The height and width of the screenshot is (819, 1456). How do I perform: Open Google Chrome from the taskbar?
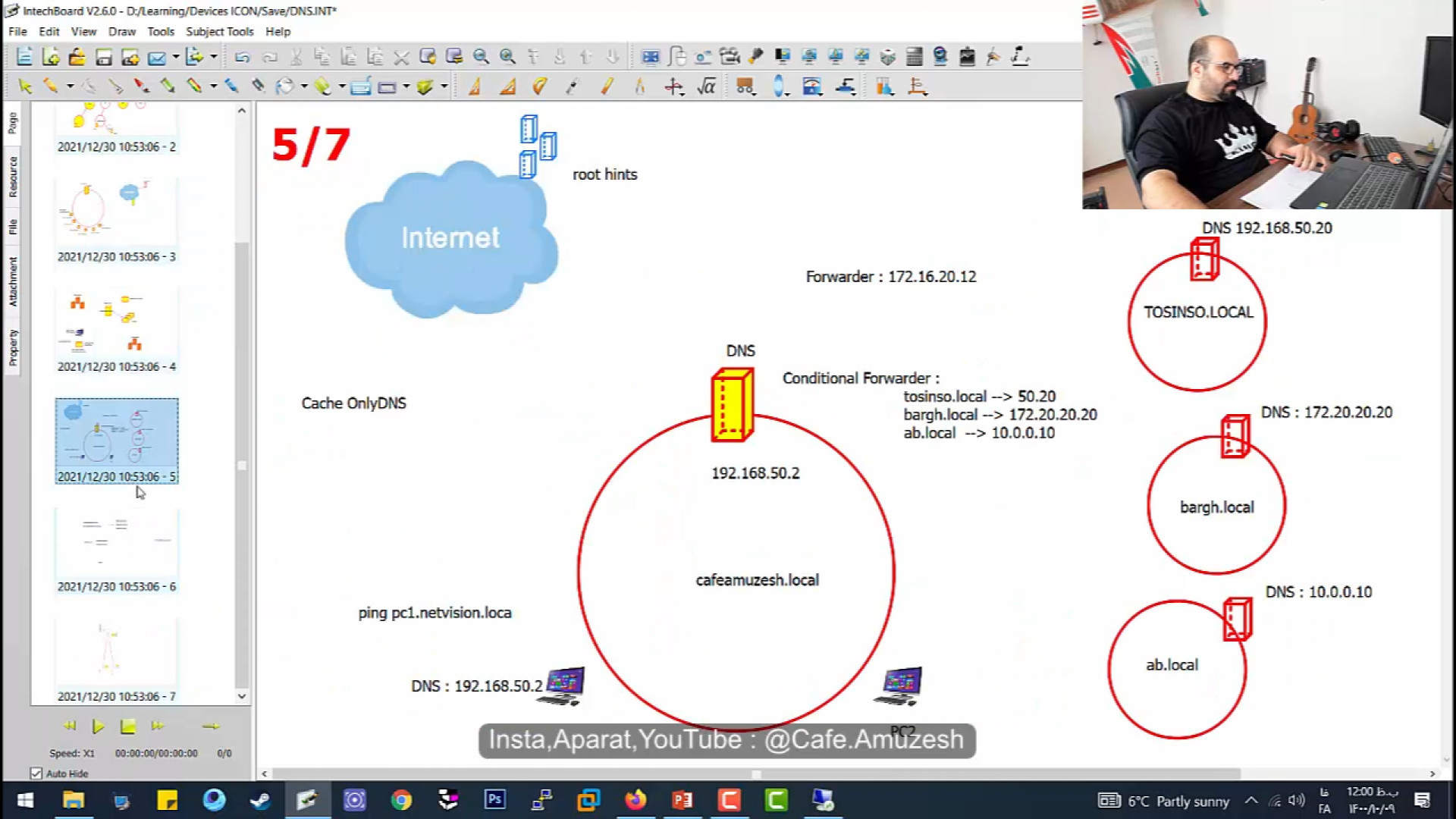pyautogui.click(x=401, y=800)
